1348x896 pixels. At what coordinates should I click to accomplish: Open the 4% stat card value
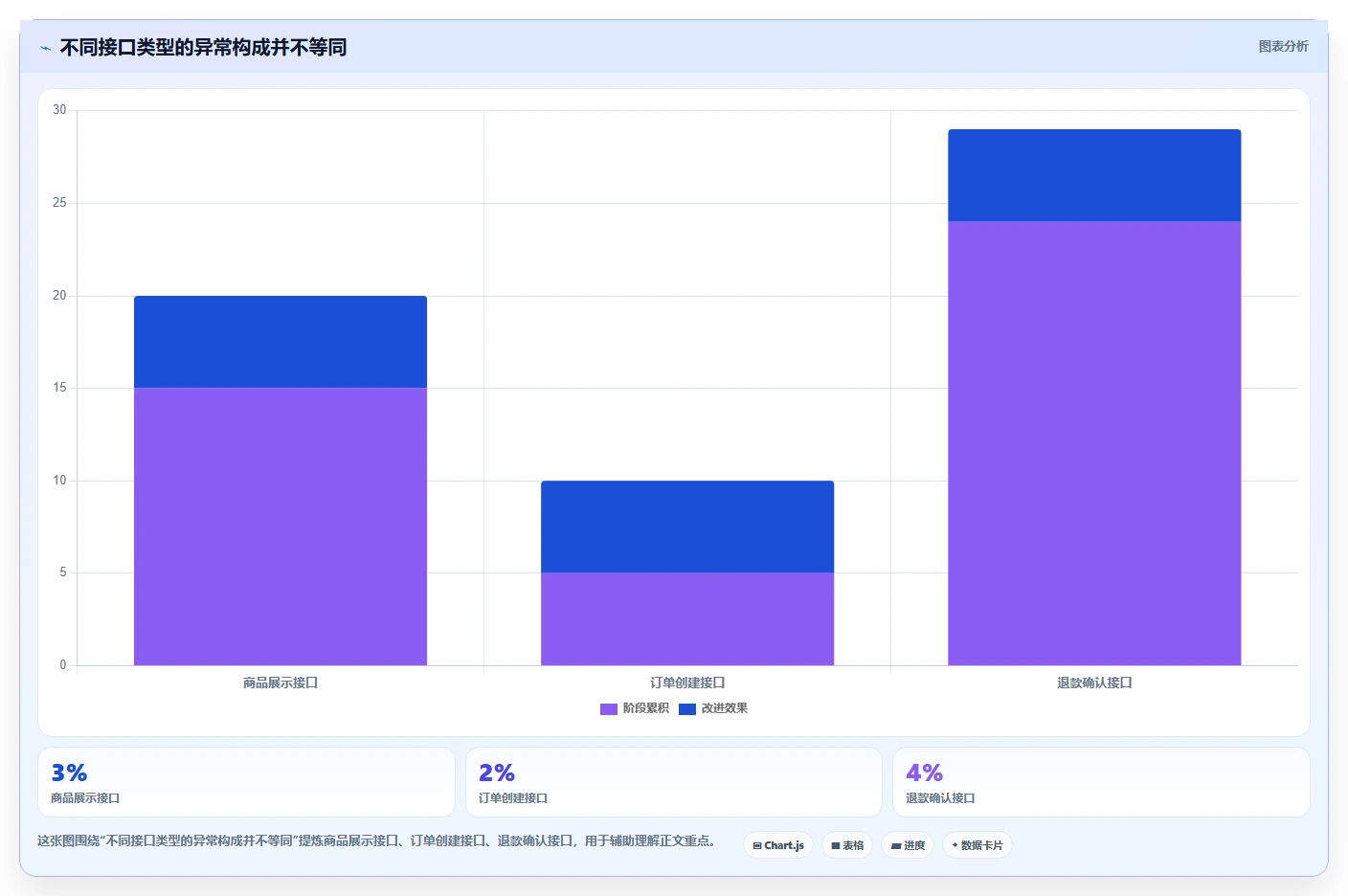(x=924, y=773)
